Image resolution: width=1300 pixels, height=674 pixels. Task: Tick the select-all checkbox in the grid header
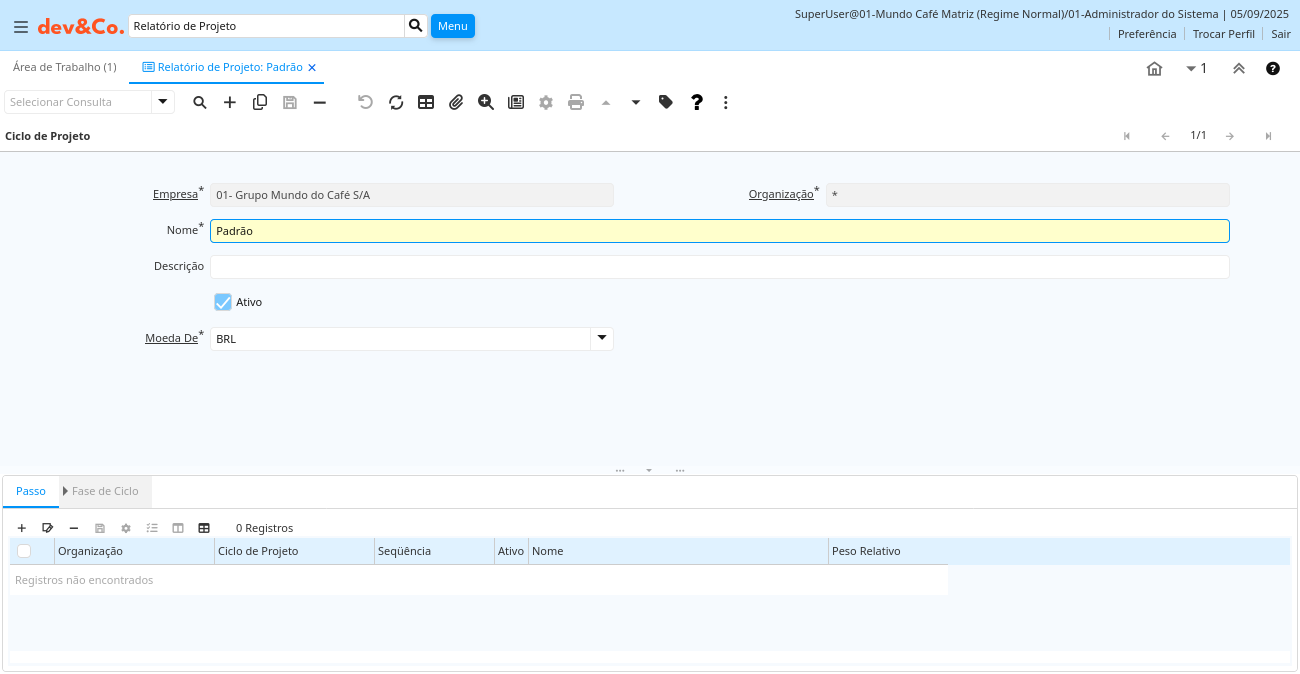(24, 551)
